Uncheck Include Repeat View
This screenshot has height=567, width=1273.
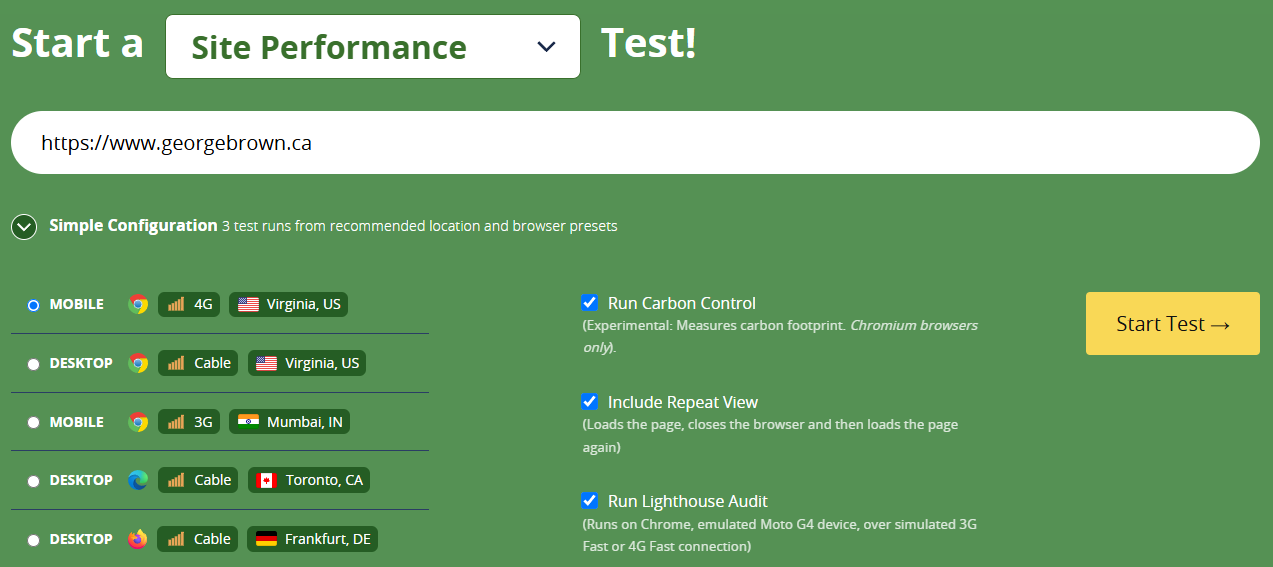pyautogui.click(x=590, y=401)
